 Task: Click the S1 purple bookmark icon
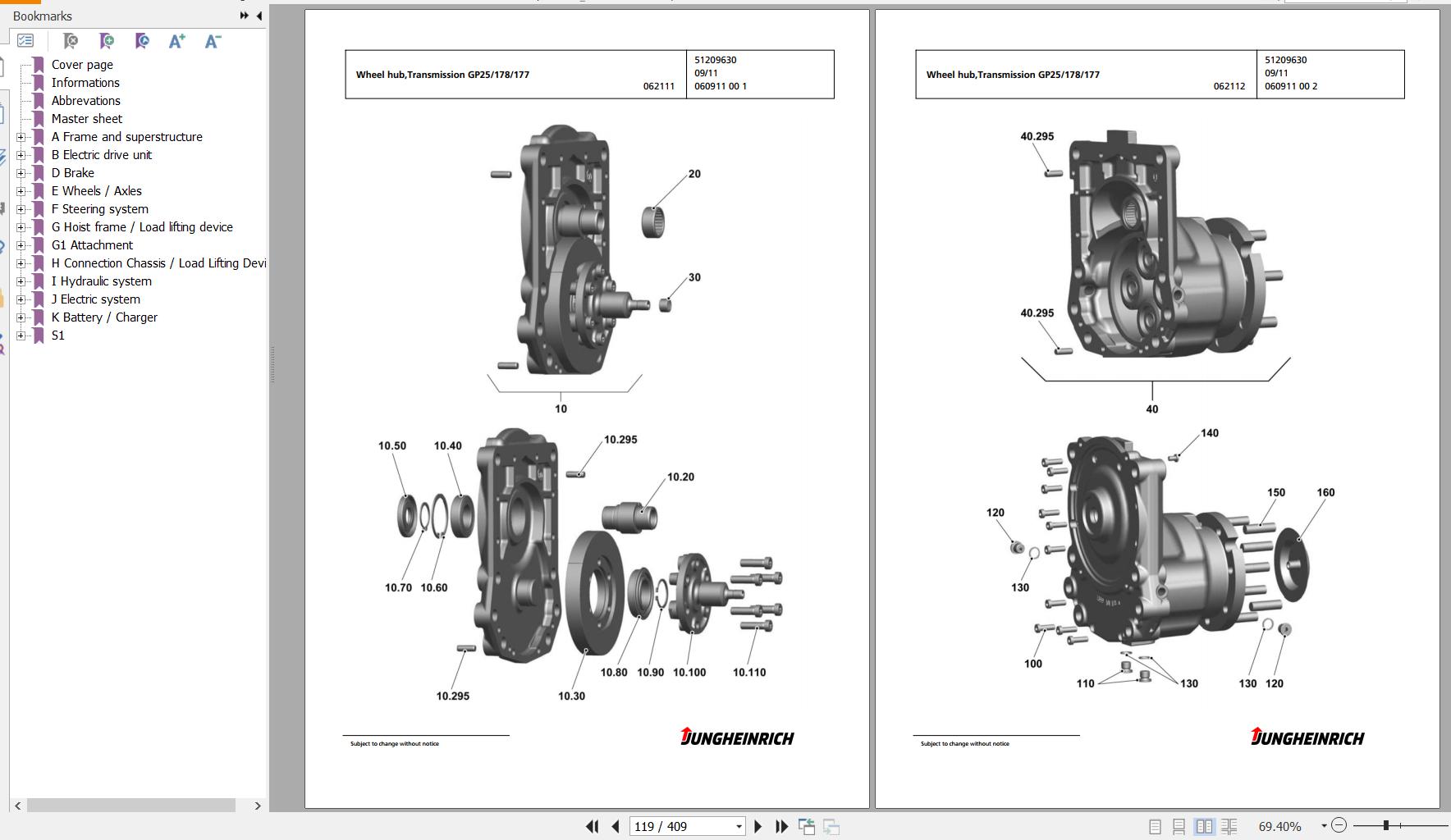coord(39,336)
